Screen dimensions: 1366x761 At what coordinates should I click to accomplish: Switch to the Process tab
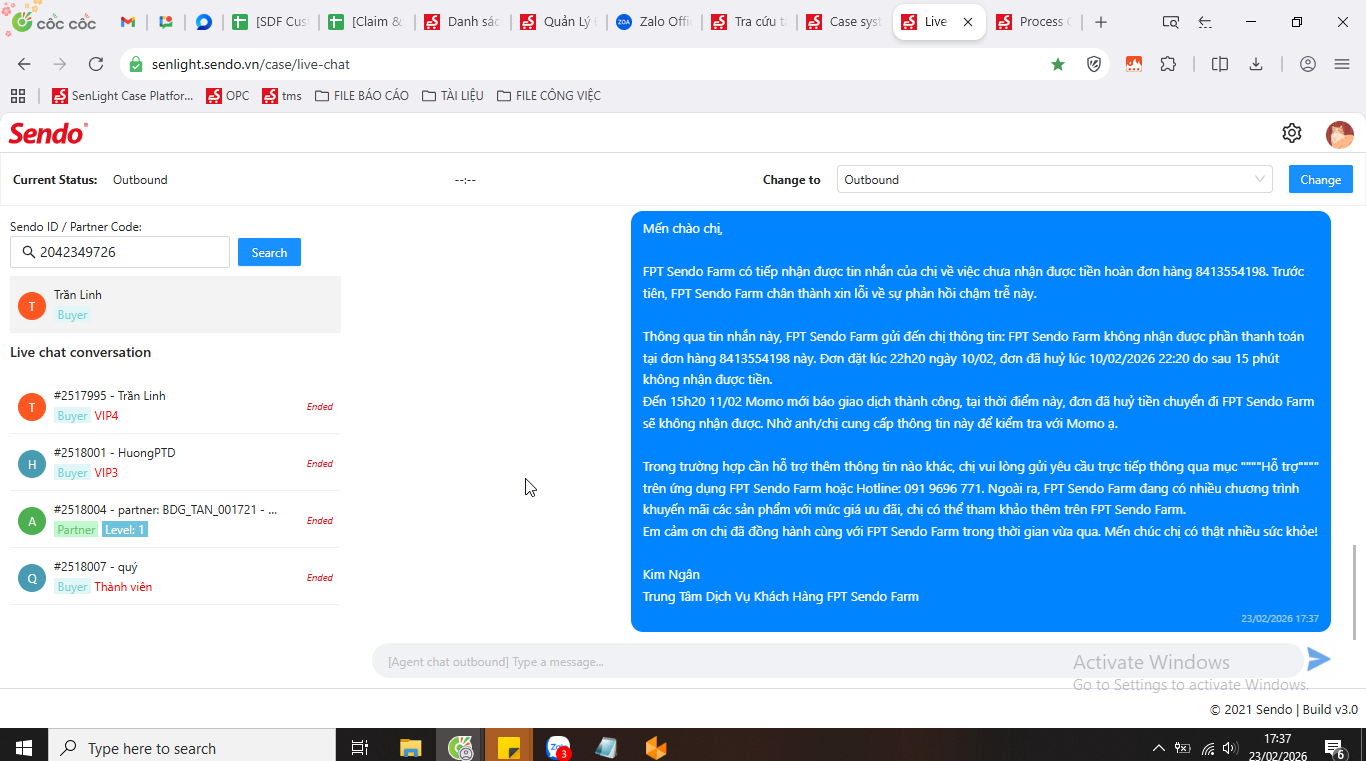point(1033,22)
